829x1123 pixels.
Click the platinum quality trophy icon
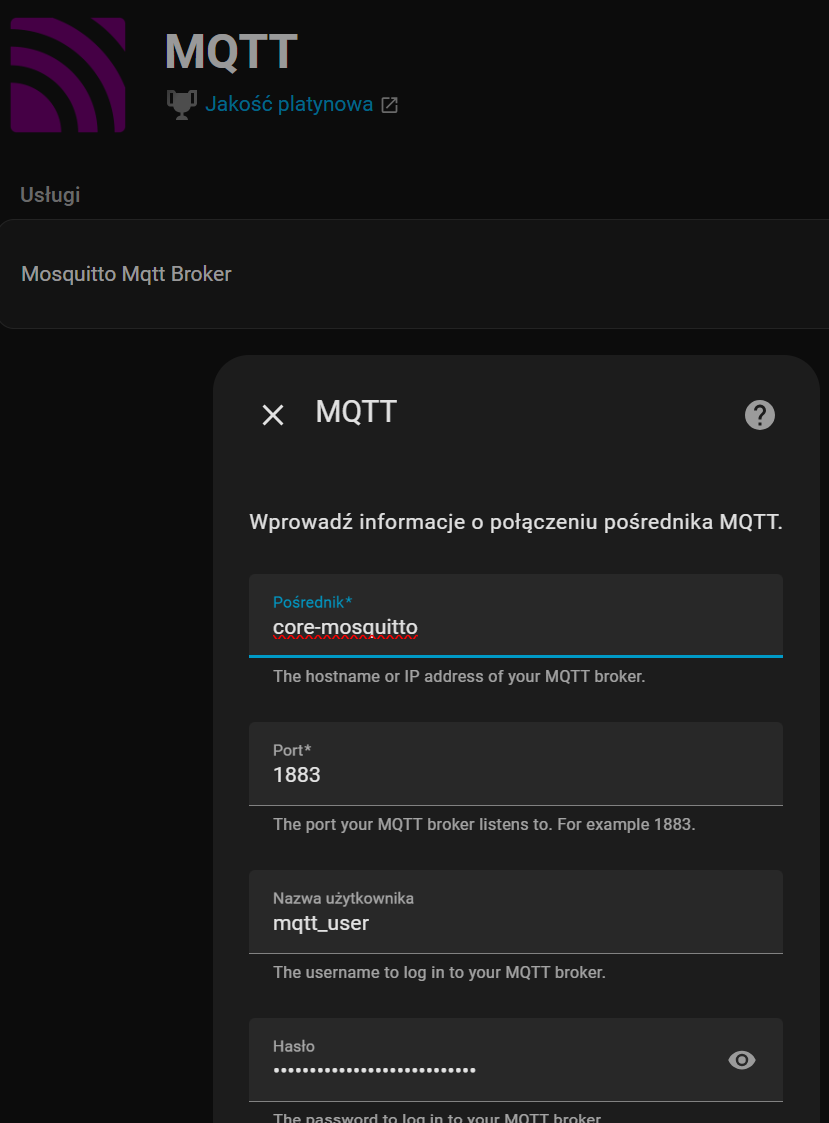pyautogui.click(x=180, y=104)
